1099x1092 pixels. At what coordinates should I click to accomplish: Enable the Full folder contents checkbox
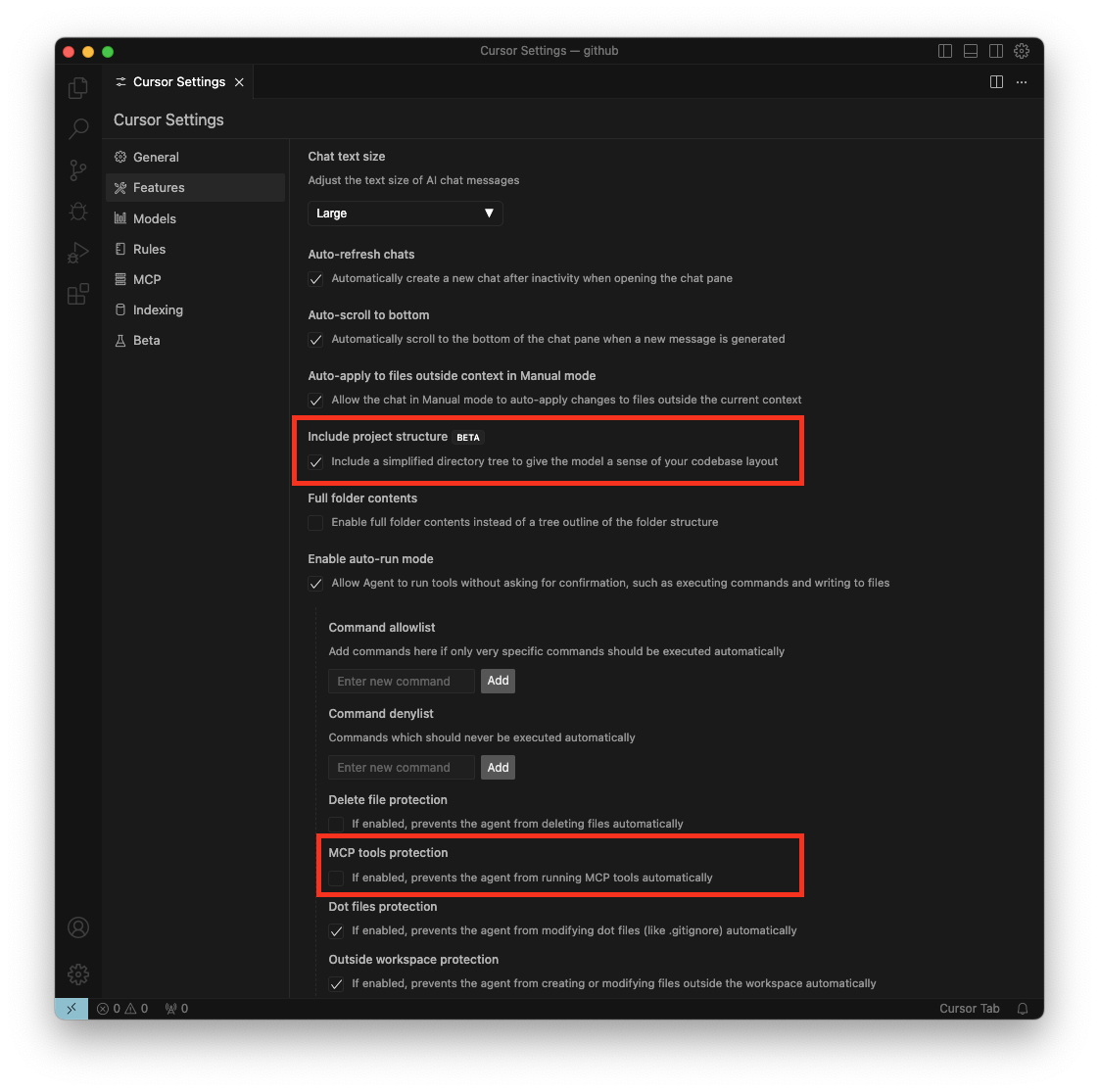315,523
